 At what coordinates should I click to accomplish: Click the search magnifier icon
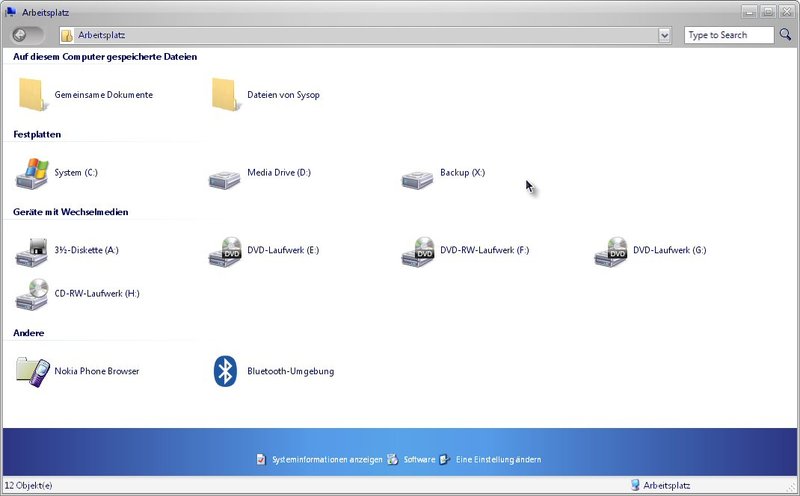tap(784, 35)
